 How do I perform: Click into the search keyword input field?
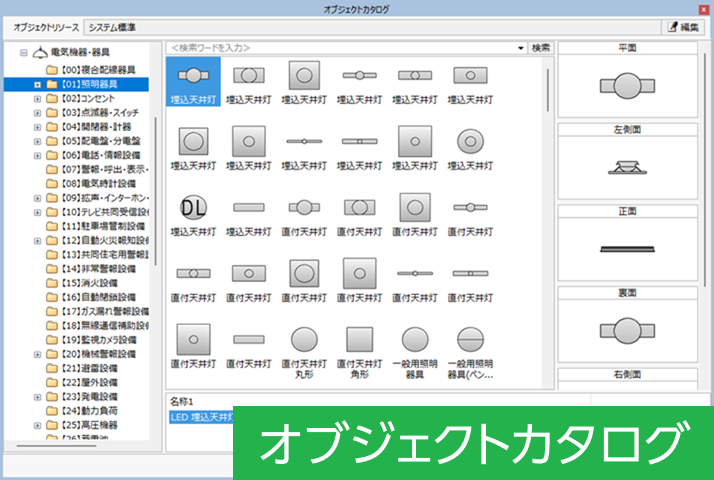(340, 48)
